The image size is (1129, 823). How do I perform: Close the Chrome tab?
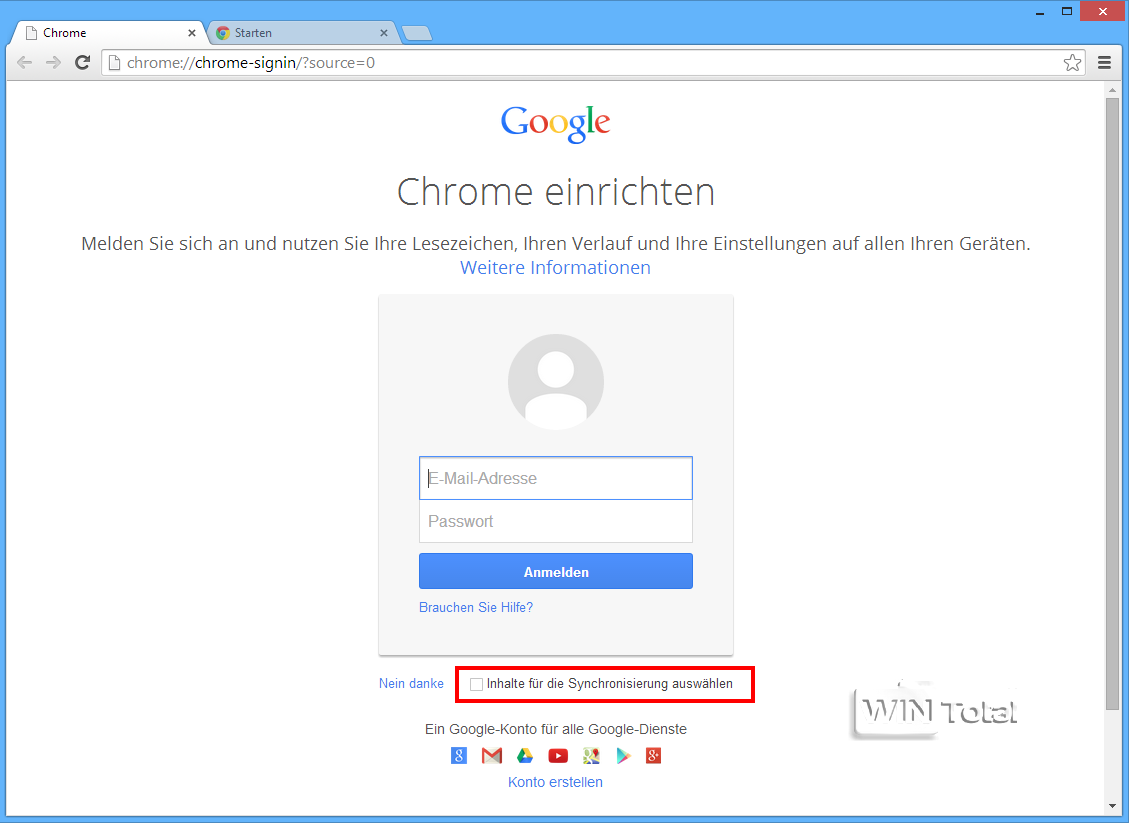click(192, 32)
